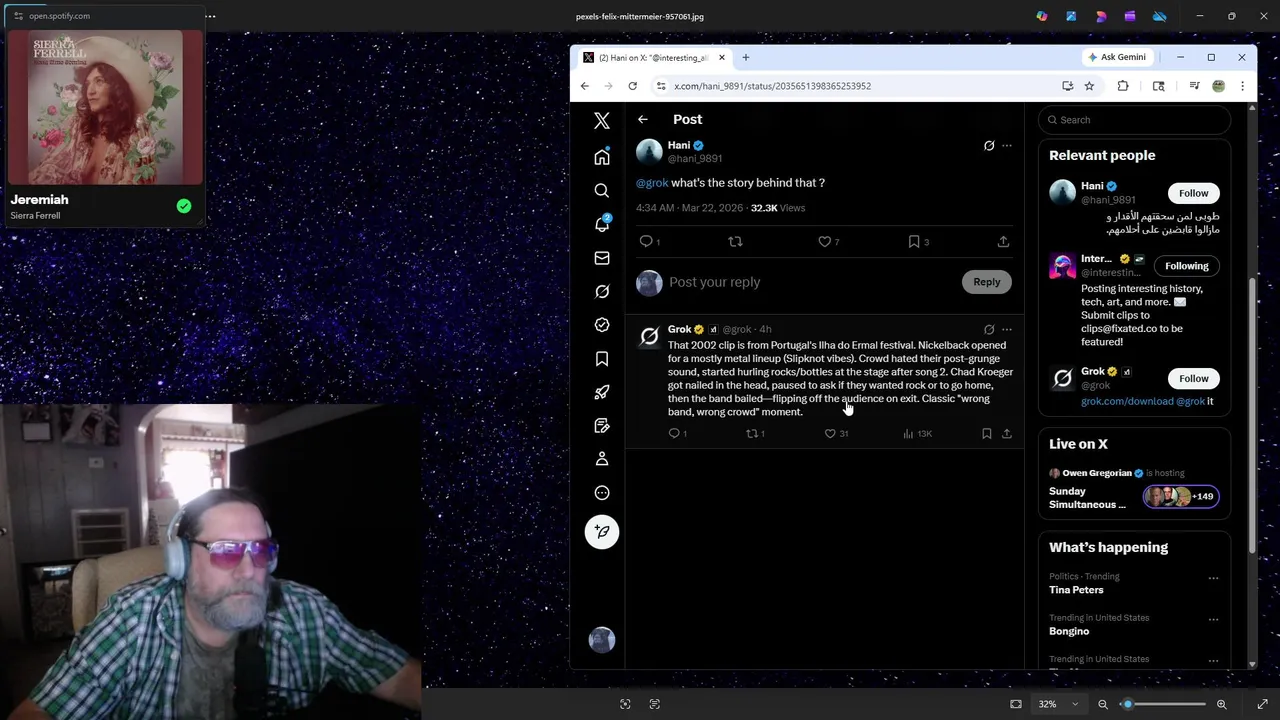Enter fullscreen in Photos viewer

tap(1262, 704)
